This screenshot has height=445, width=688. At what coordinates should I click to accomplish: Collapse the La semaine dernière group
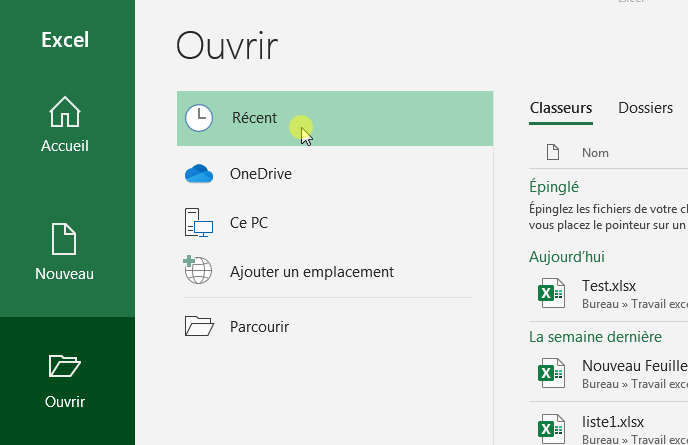[x=595, y=337]
